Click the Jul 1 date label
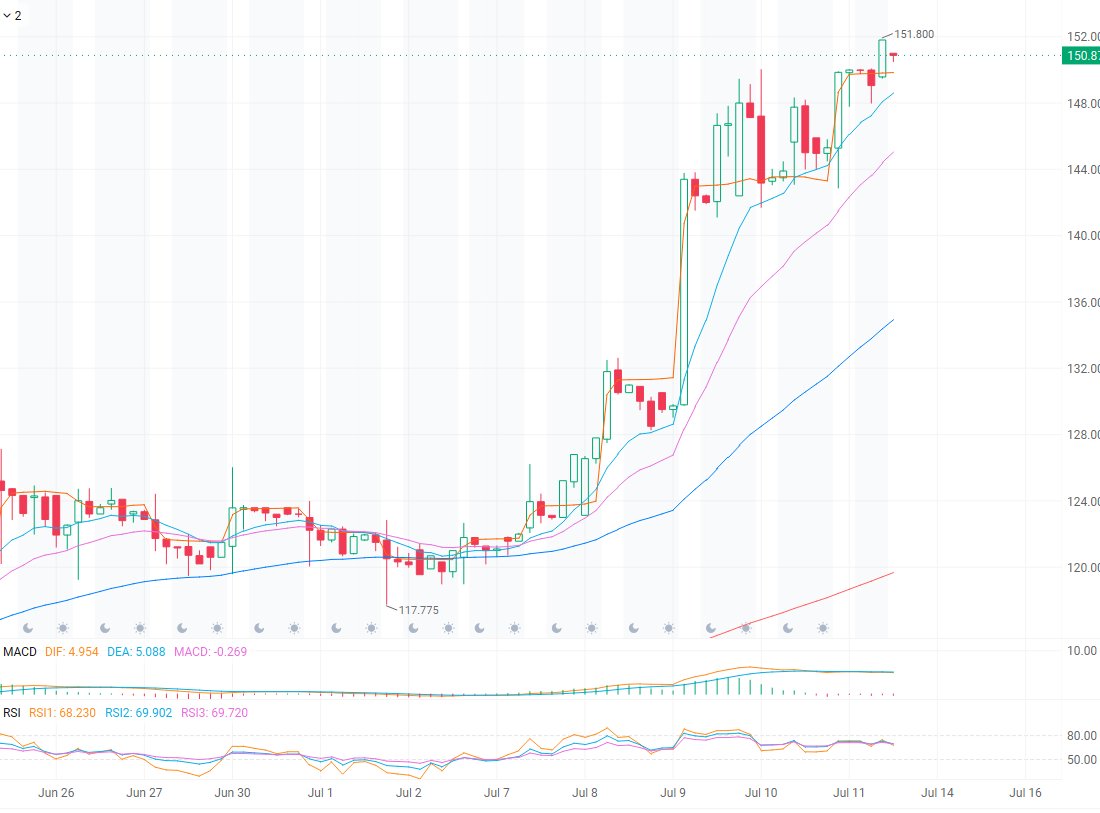 (x=321, y=793)
